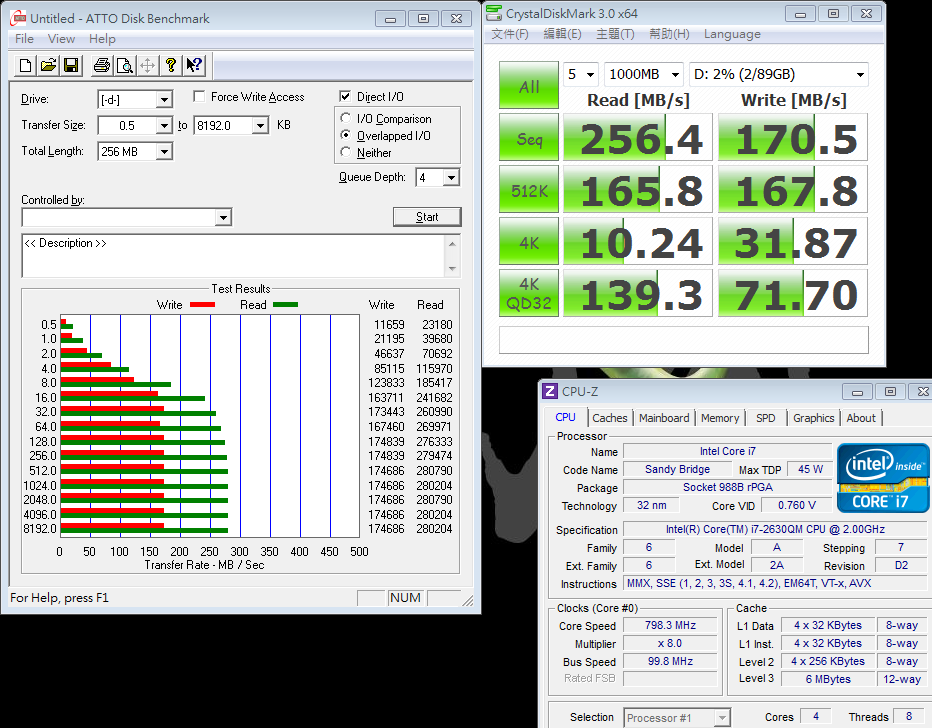Open 文件(F) menu in CrystalDiskMark

510,34
